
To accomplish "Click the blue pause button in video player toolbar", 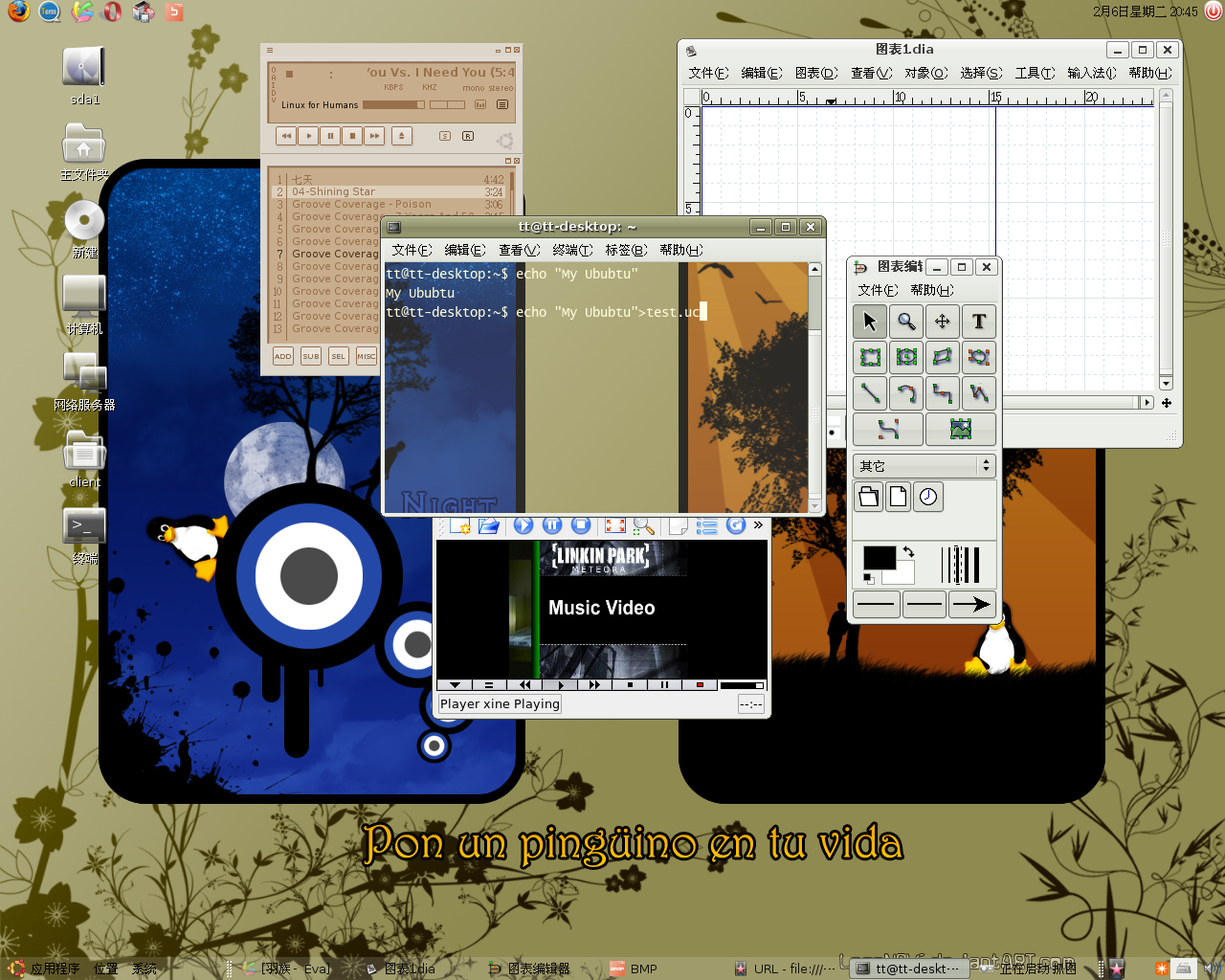I will tap(552, 525).
